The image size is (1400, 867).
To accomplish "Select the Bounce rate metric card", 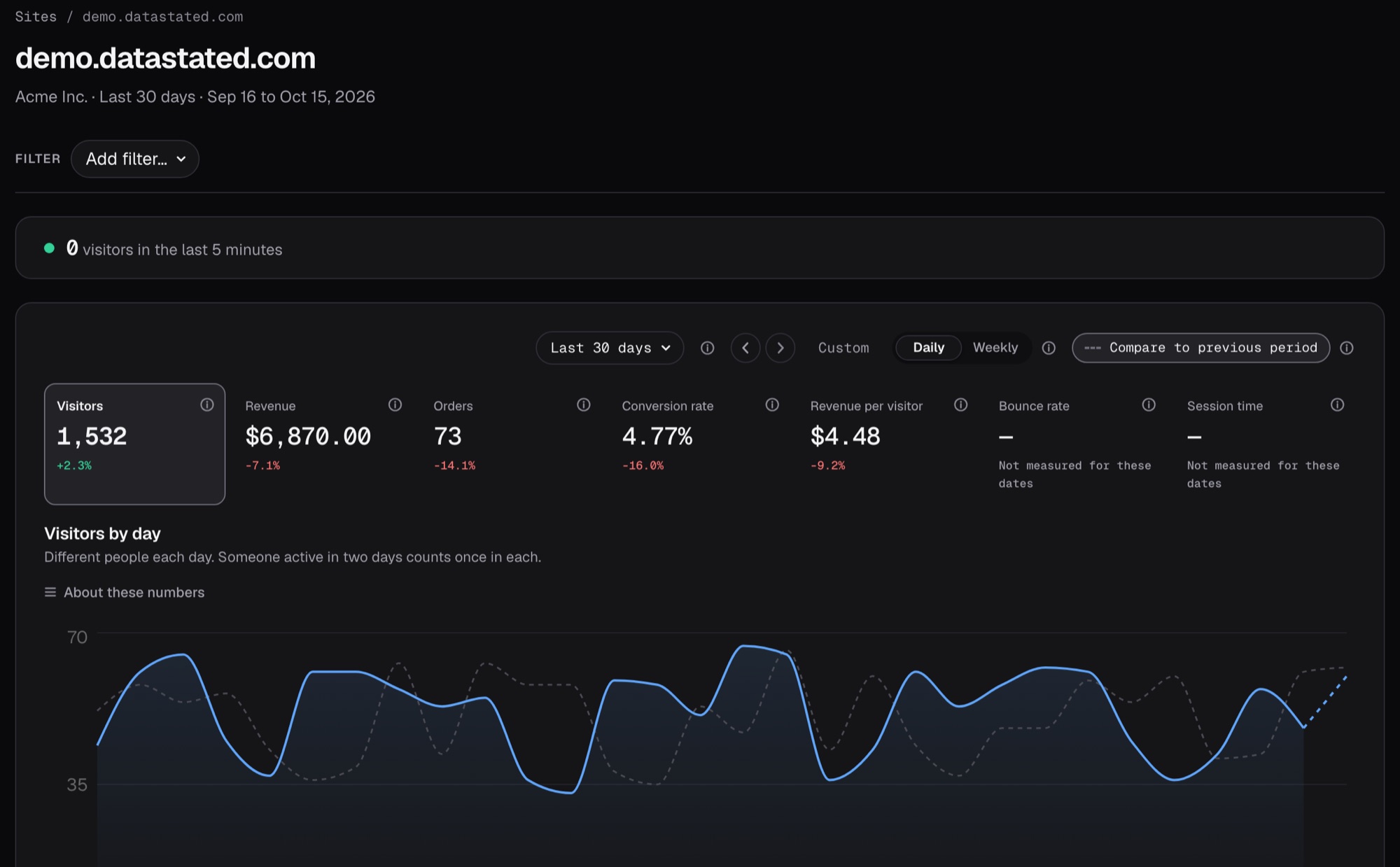I will [x=1077, y=444].
